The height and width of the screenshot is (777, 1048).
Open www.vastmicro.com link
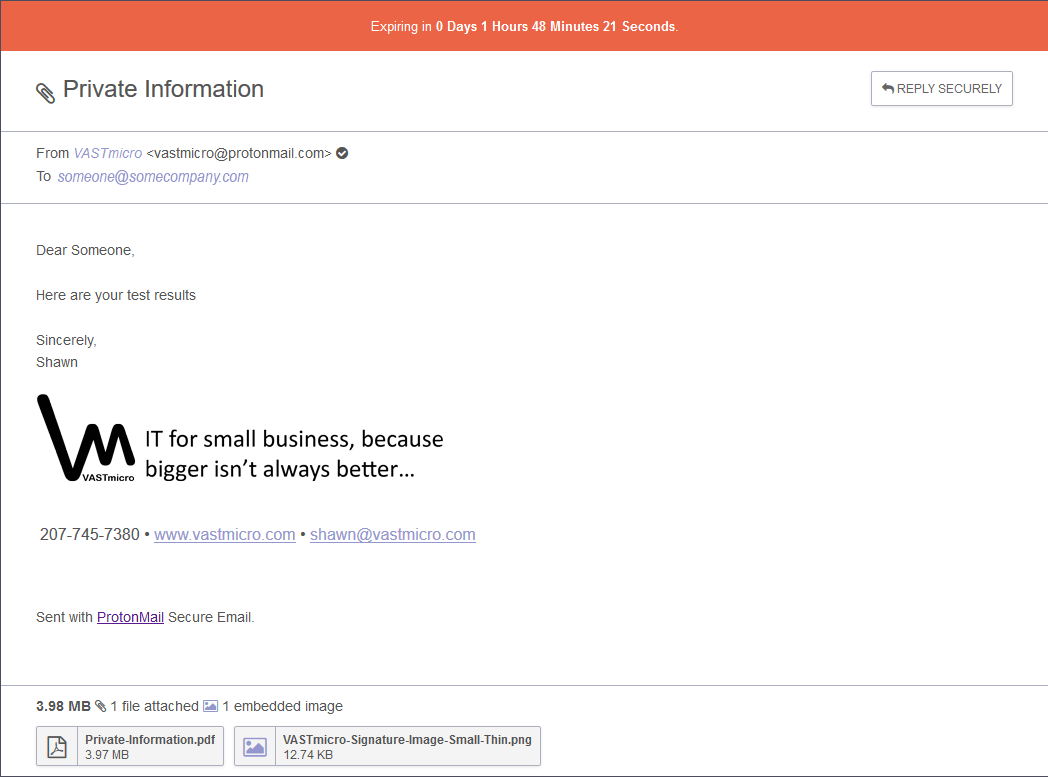click(x=225, y=534)
